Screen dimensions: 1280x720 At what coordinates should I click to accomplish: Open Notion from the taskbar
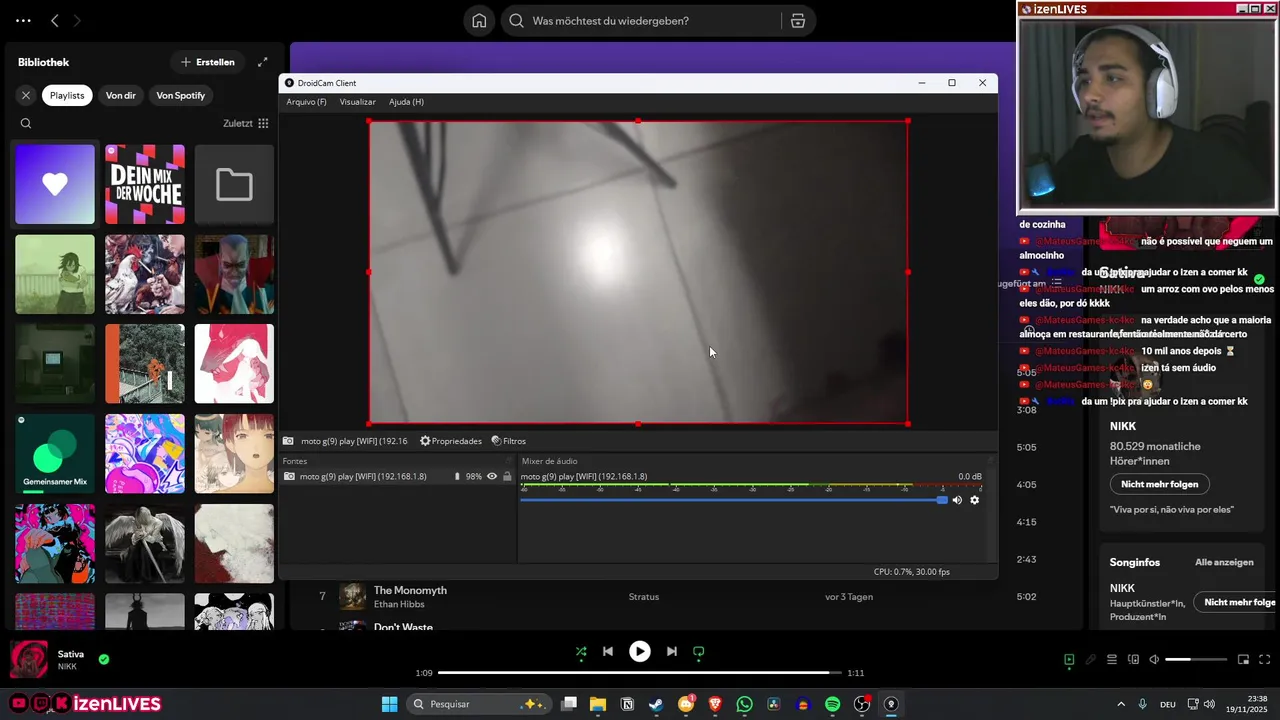click(627, 704)
